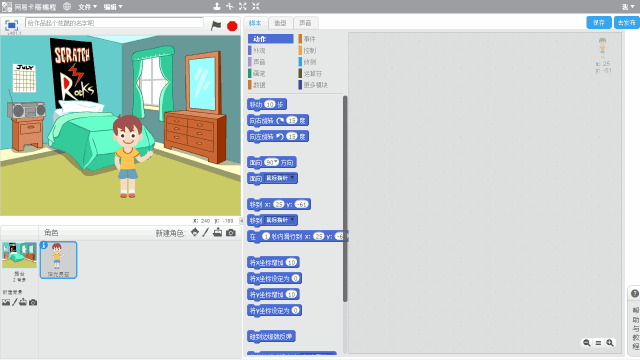The image size is (640, 360).
Task: Choose new sprite from library icon
Action: click(195, 232)
